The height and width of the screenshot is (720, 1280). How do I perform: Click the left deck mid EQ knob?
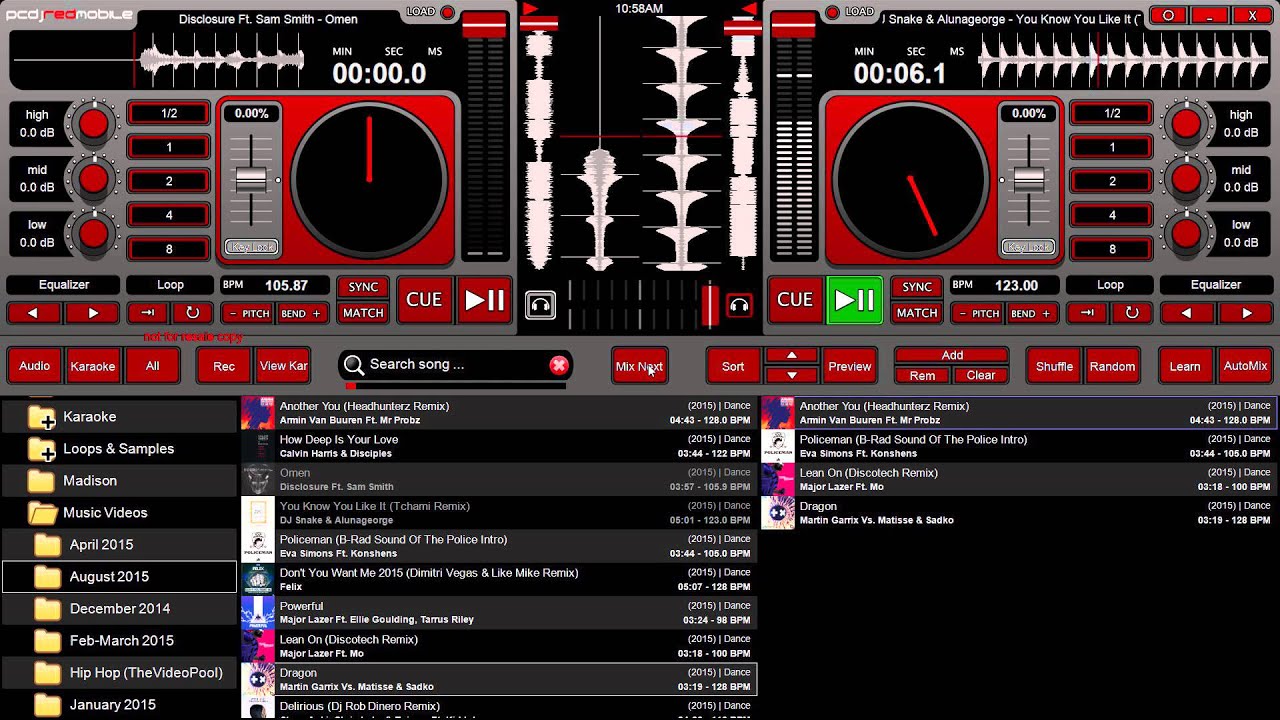coord(93,179)
